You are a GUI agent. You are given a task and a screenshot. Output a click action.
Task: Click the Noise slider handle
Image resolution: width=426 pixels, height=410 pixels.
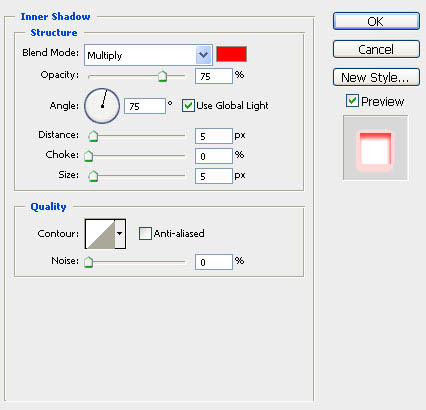tap(88, 262)
